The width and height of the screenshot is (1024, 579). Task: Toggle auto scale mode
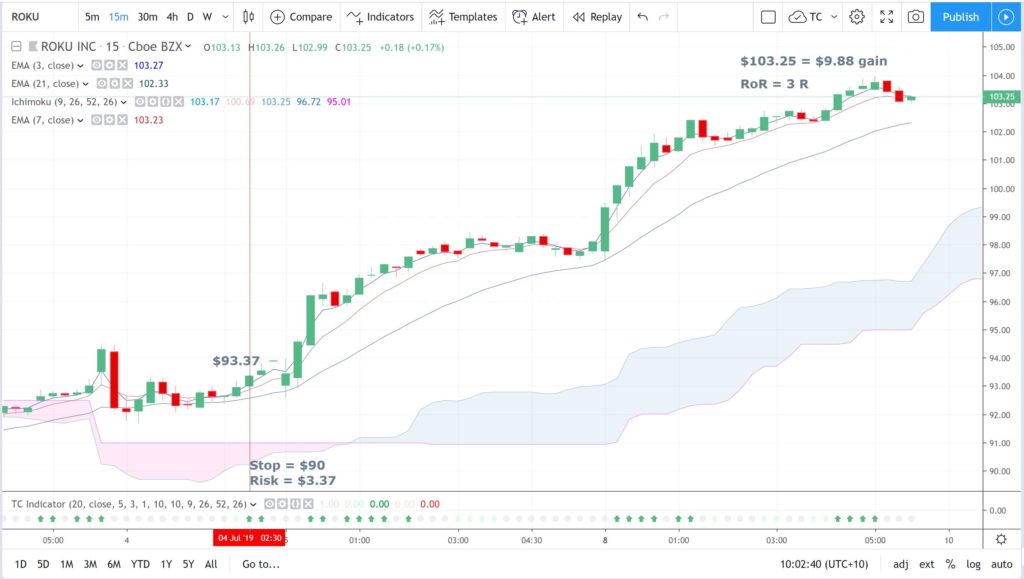[1002, 564]
